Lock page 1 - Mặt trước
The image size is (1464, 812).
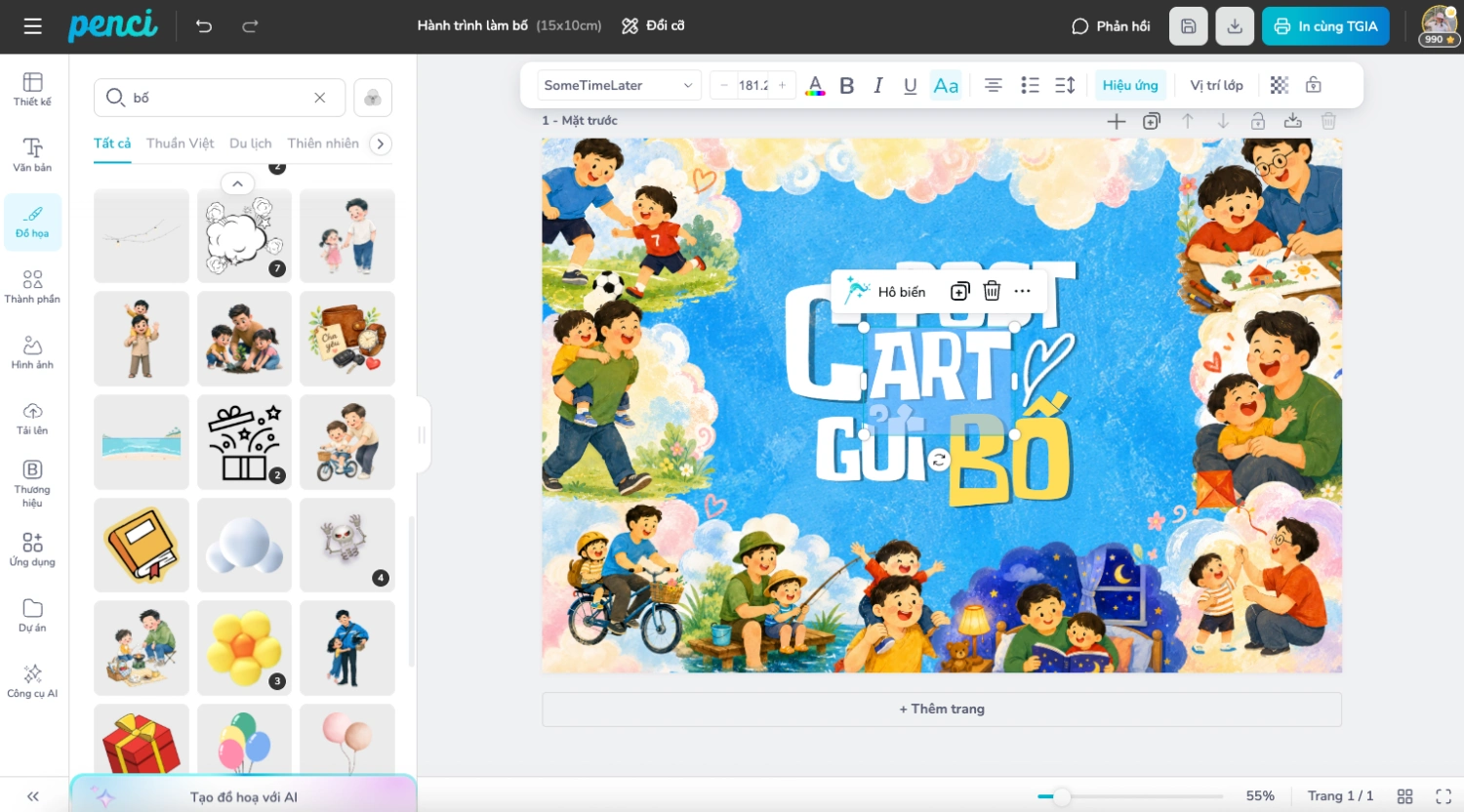point(1258,121)
